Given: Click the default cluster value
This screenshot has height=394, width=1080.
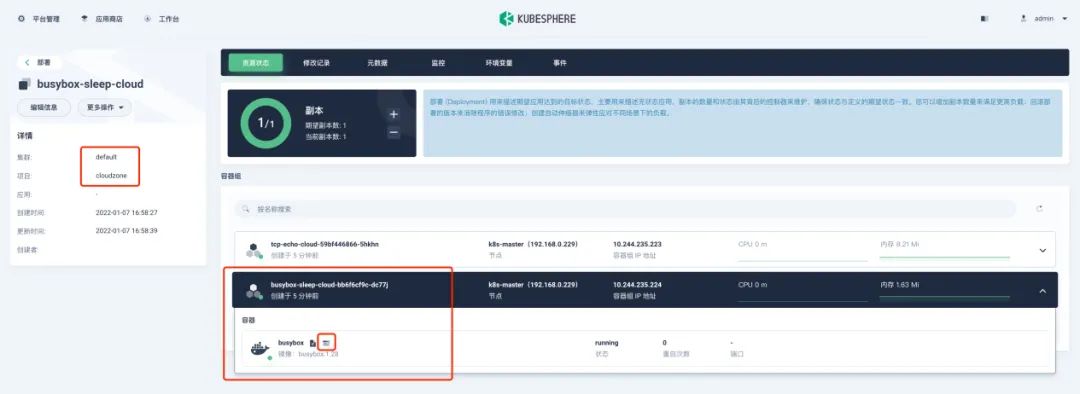Looking at the screenshot, I should pyautogui.click(x=106, y=157).
